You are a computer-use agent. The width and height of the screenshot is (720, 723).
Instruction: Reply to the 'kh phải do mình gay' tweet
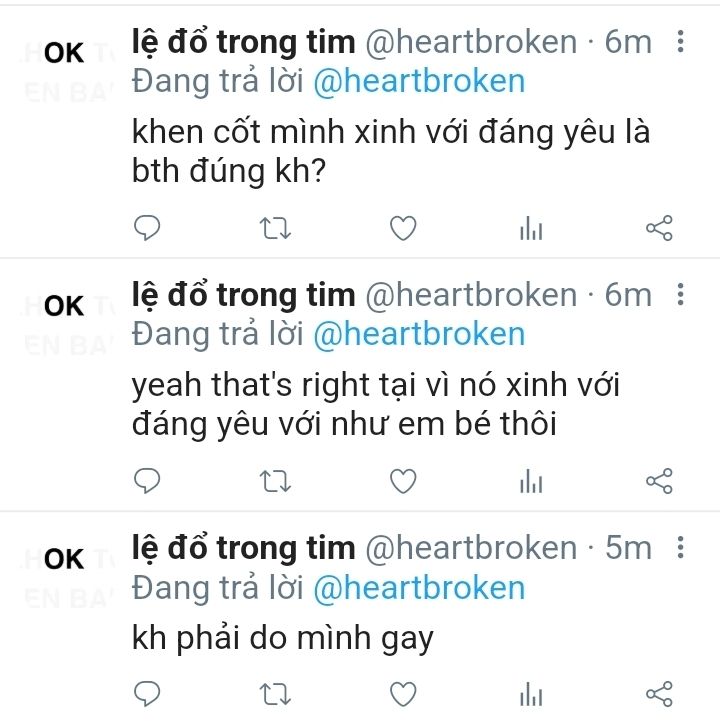coord(147,693)
